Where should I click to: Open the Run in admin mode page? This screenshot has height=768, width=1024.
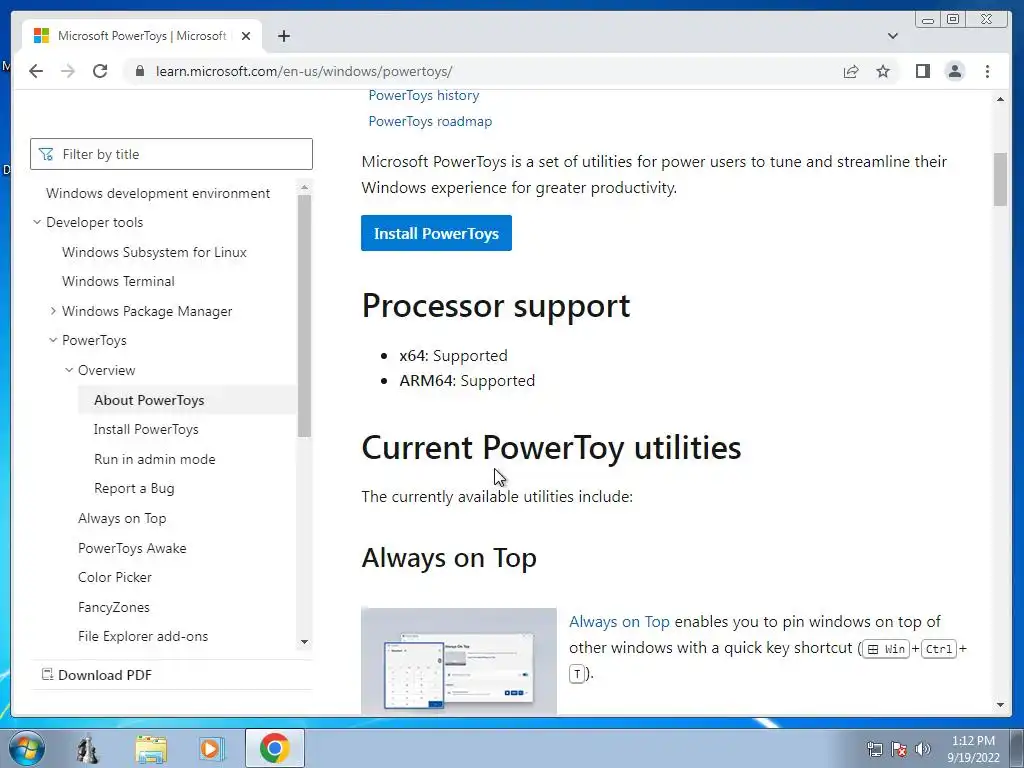(154, 459)
